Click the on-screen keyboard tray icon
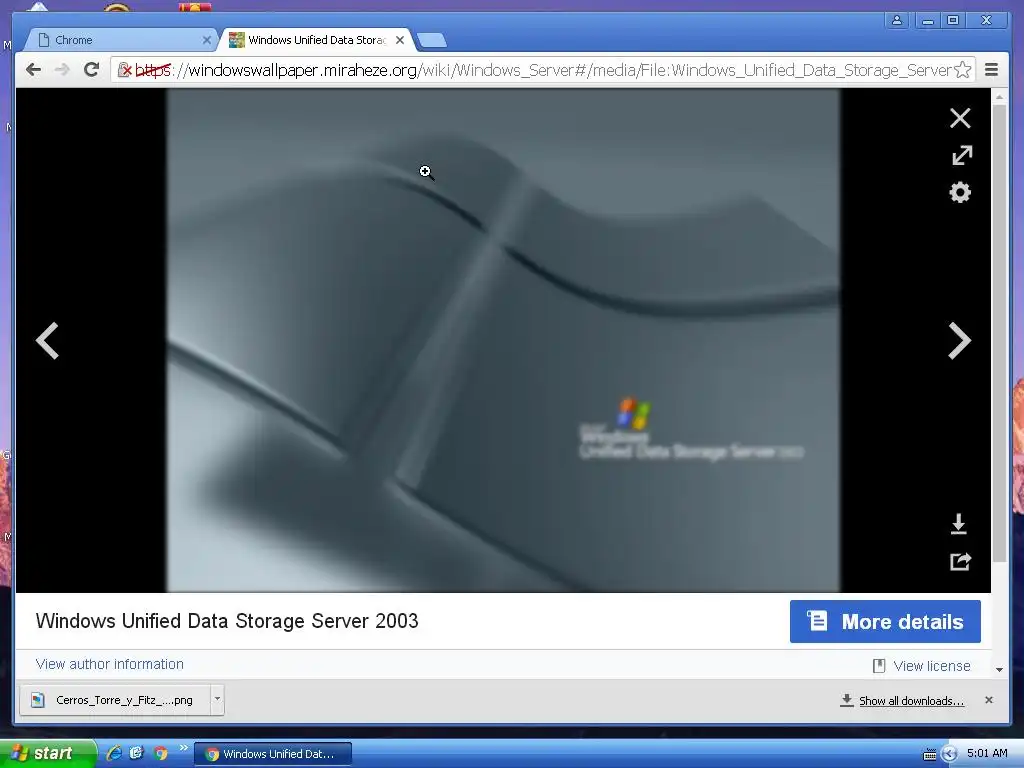 pyautogui.click(x=930, y=755)
